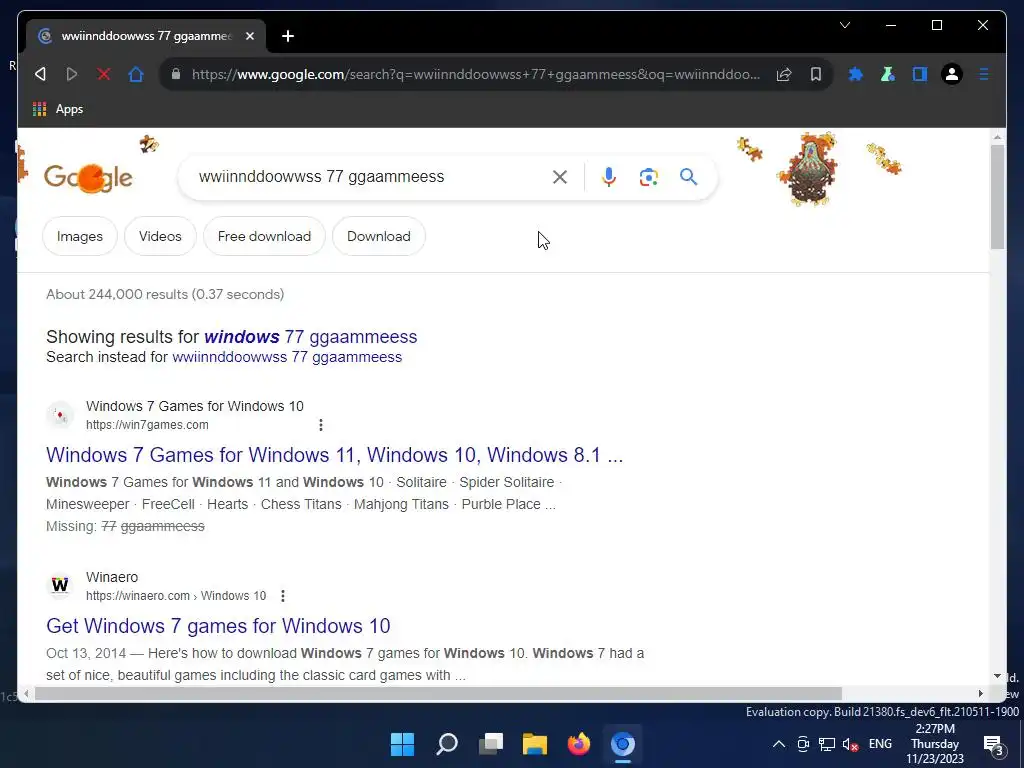1024x768 pixels.
Task: Select the wwiinnddoowwss 77 ggaammeess tab
Action: [x=146, y=36]
